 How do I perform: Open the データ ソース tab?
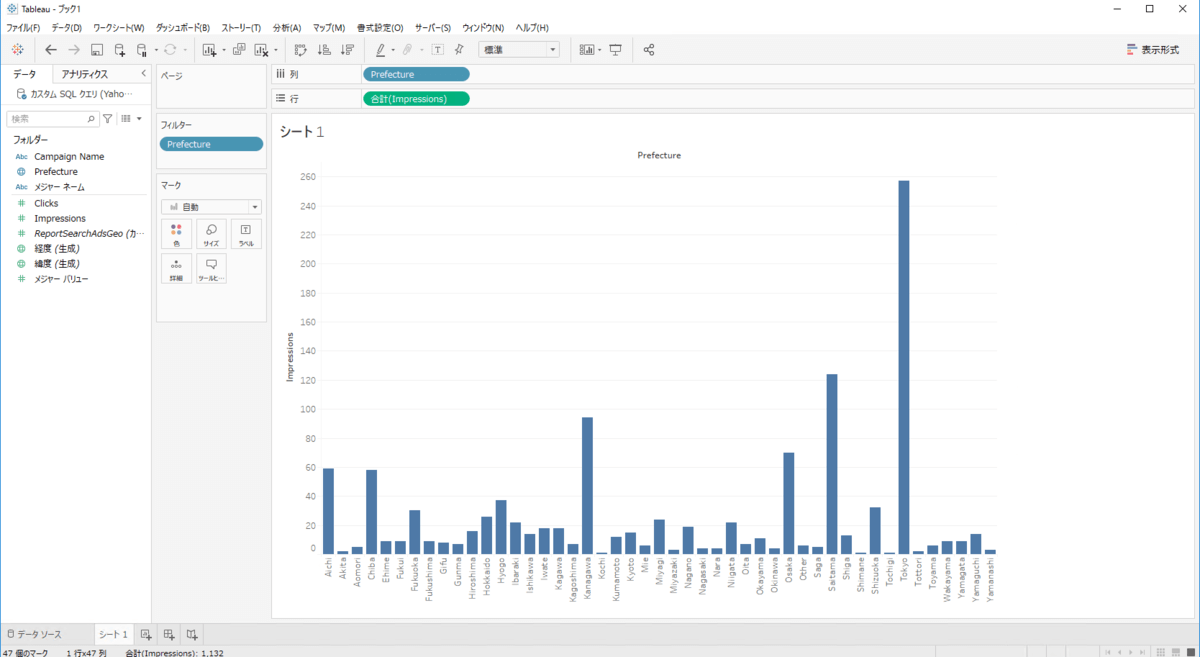[35, 634]
